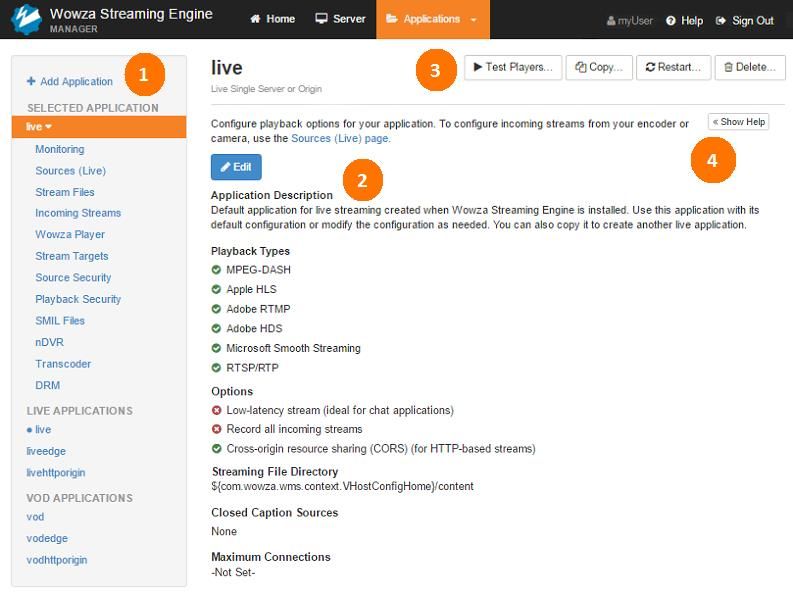Click the check icon beside Microsoft Smooth Streaming
The image size is (793, 595).
click(216, 348)
